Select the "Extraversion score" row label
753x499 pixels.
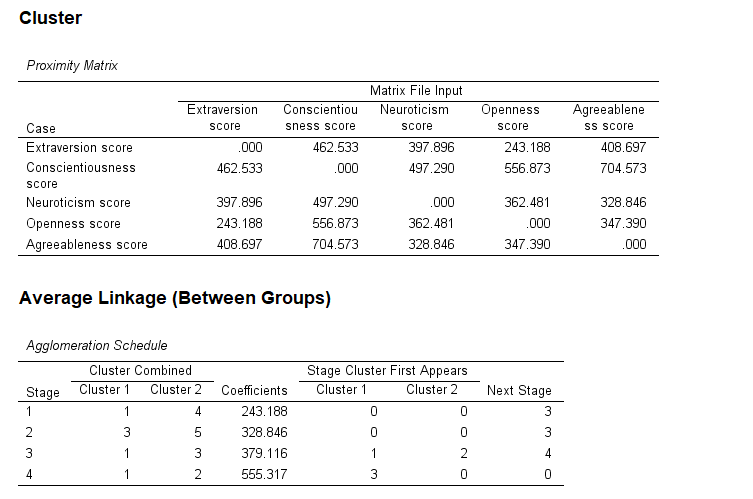pyautogui.click(x=79, y=147)
